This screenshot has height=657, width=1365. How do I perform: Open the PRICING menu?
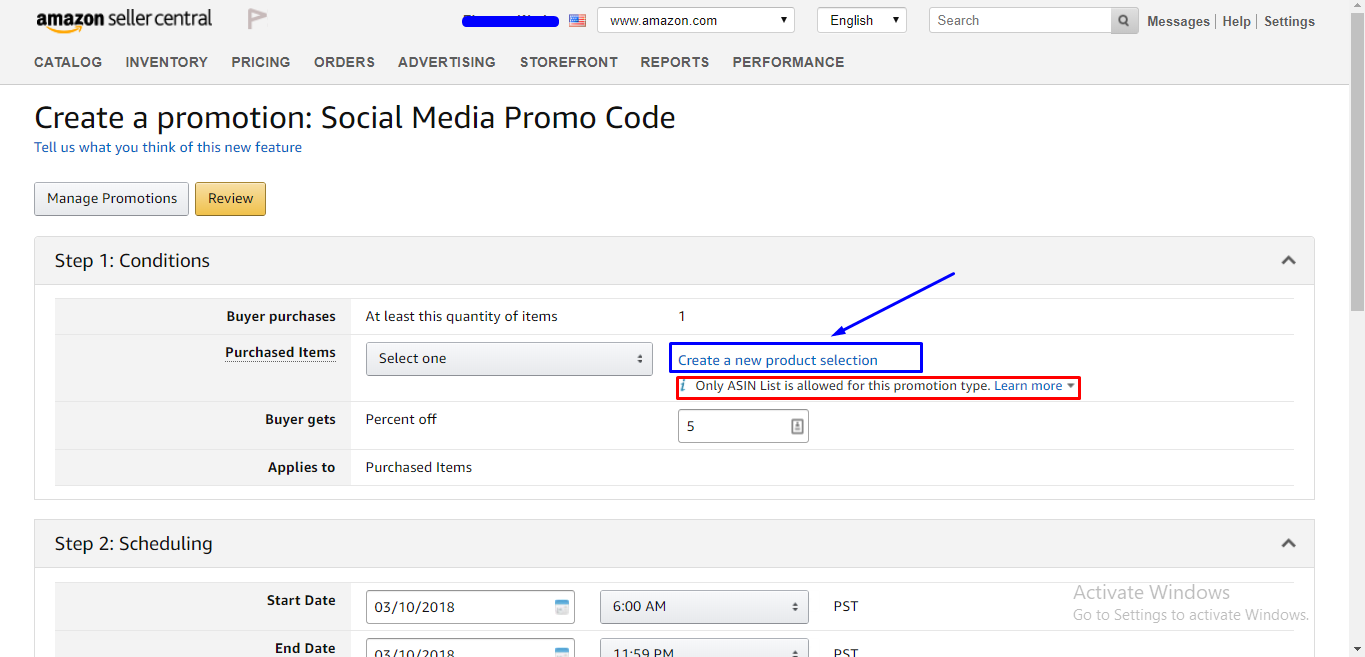pyautogui.click(x=261, y=62)
